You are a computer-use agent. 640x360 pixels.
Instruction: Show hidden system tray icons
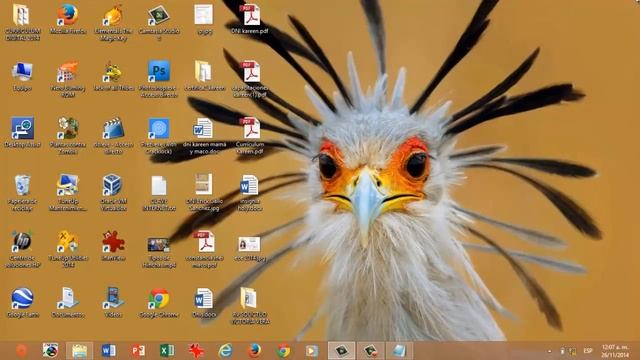point(549,351)
